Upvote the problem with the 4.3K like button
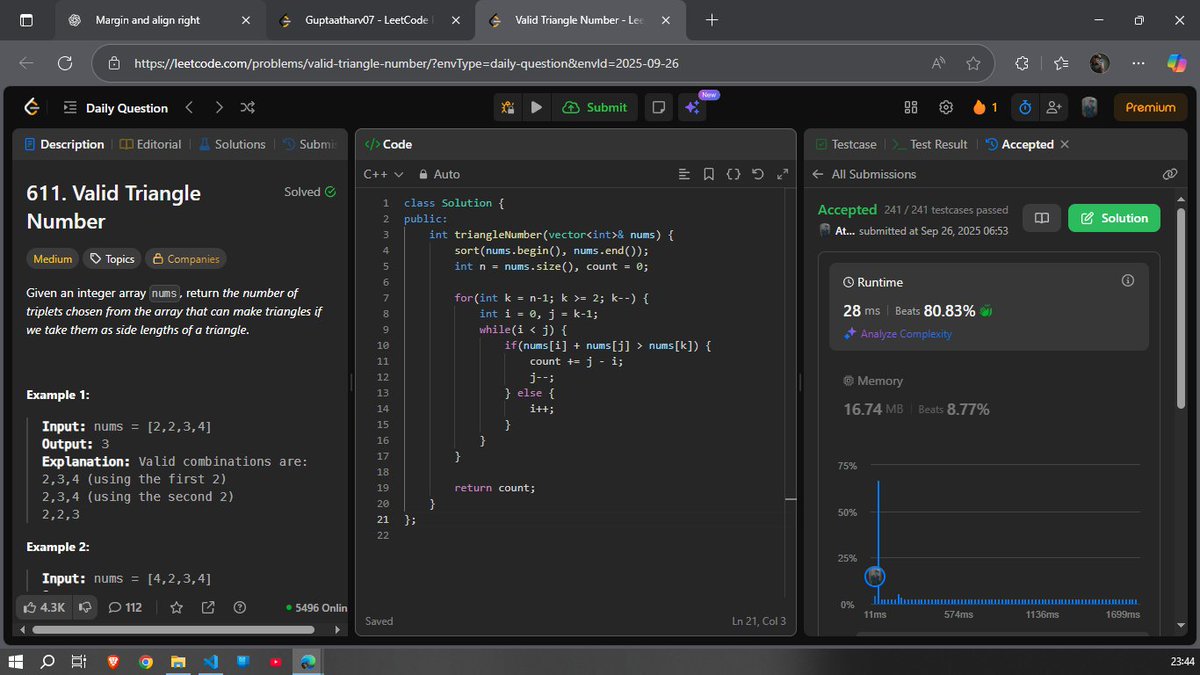Viewport: 1200px width, 675px height. point(44,607)
